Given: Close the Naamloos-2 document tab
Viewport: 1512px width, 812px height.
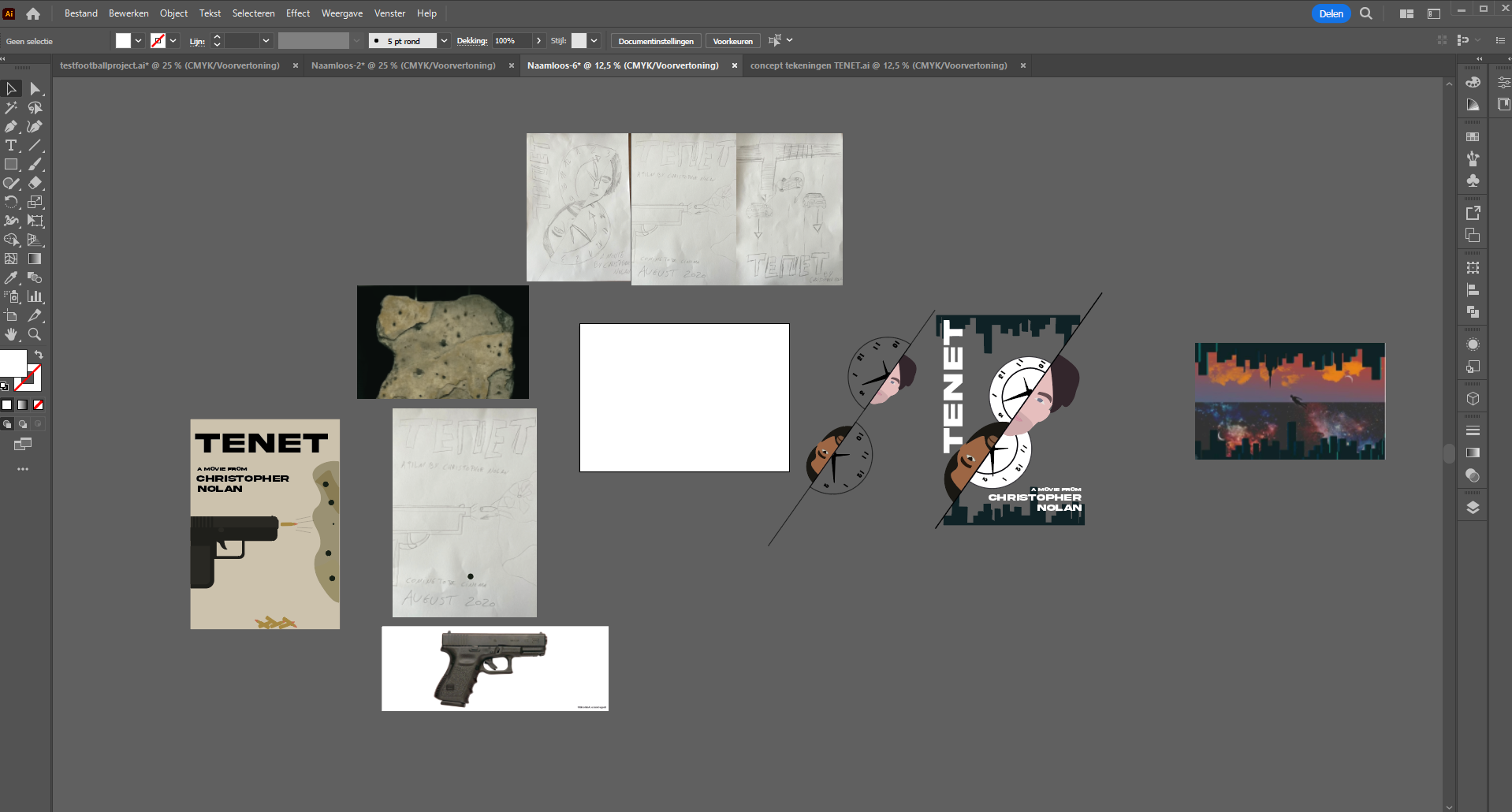Looking at the screenshot, I should coord(511,65).
